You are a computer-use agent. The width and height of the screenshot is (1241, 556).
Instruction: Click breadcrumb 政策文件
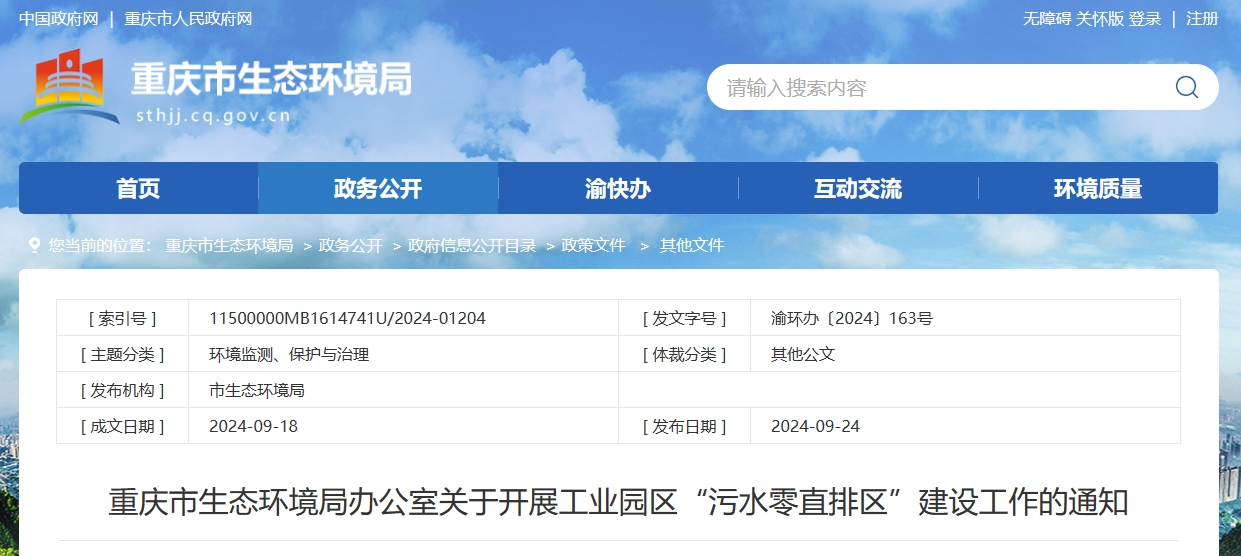point(594,245)
